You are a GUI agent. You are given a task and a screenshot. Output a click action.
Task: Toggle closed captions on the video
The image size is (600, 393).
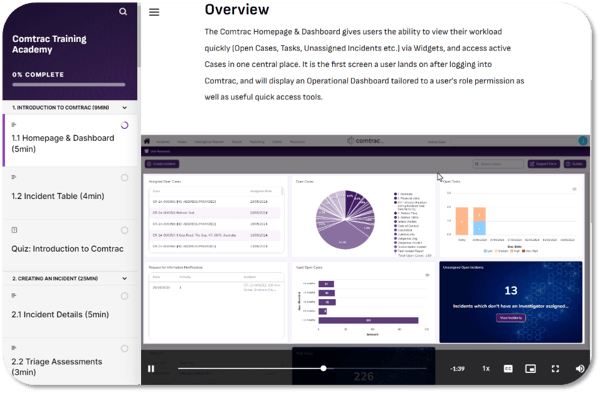[x=508, y=369]
